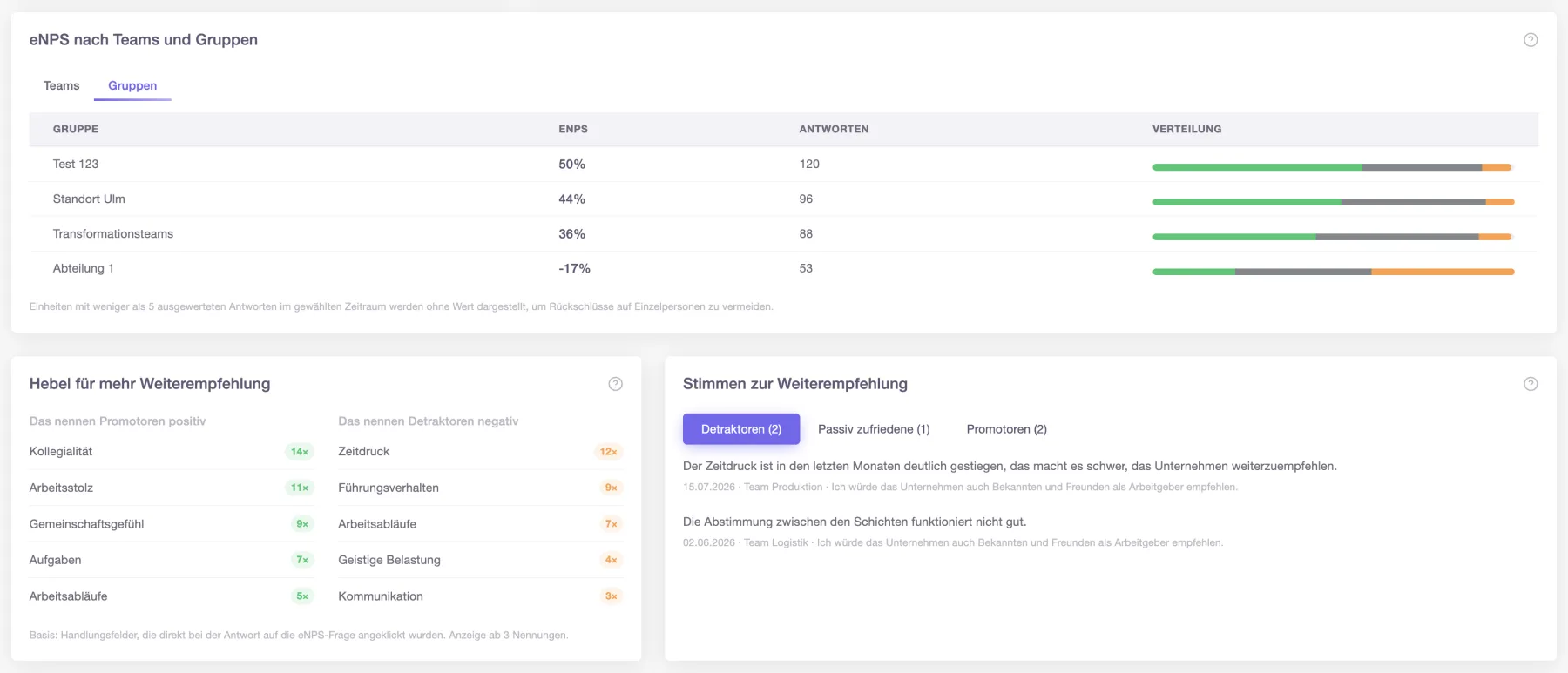Open help for eNPS nach Teams und Gruppen

coord(1531,40)
